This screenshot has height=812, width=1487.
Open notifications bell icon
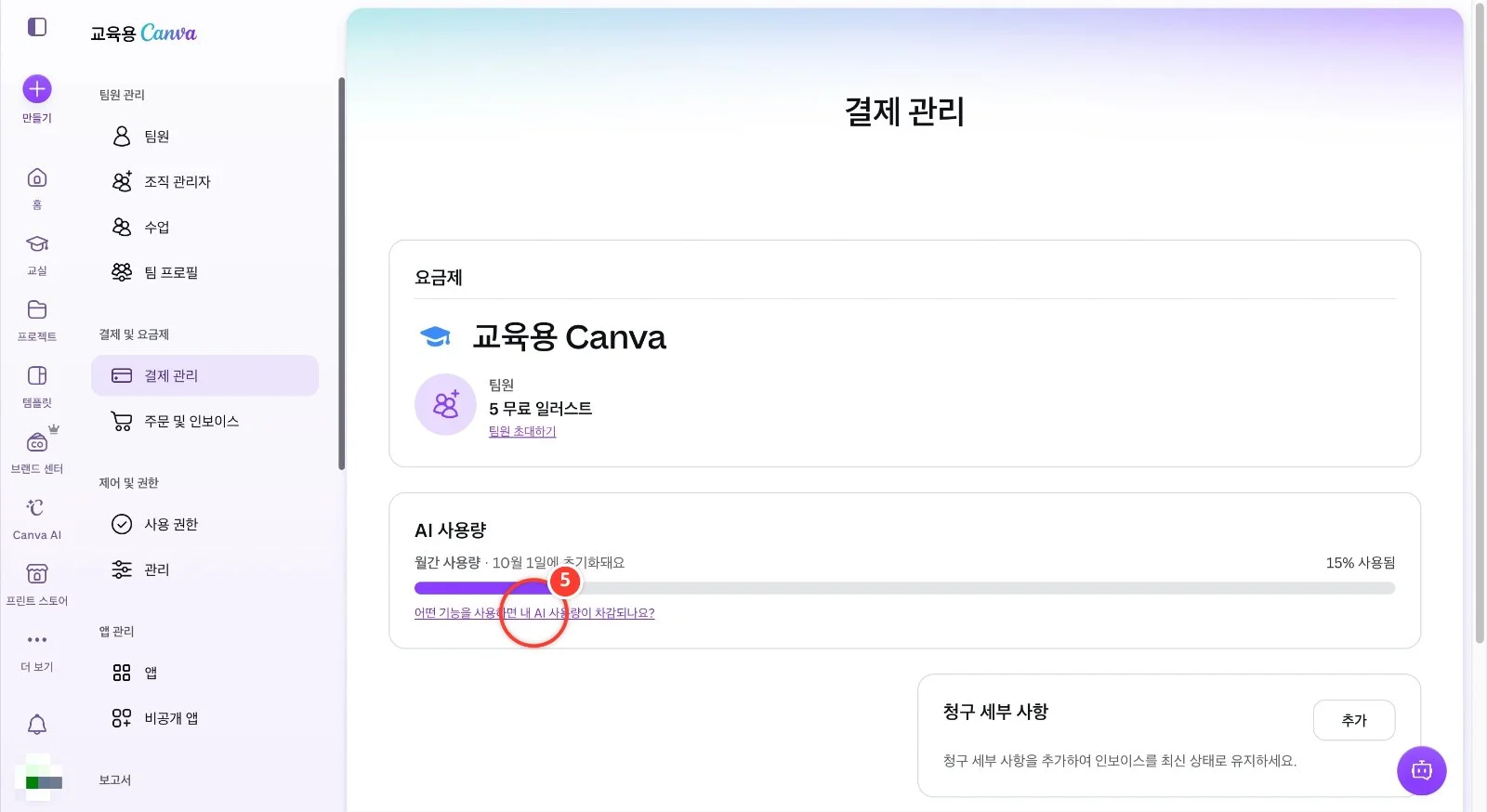(37, 725)
